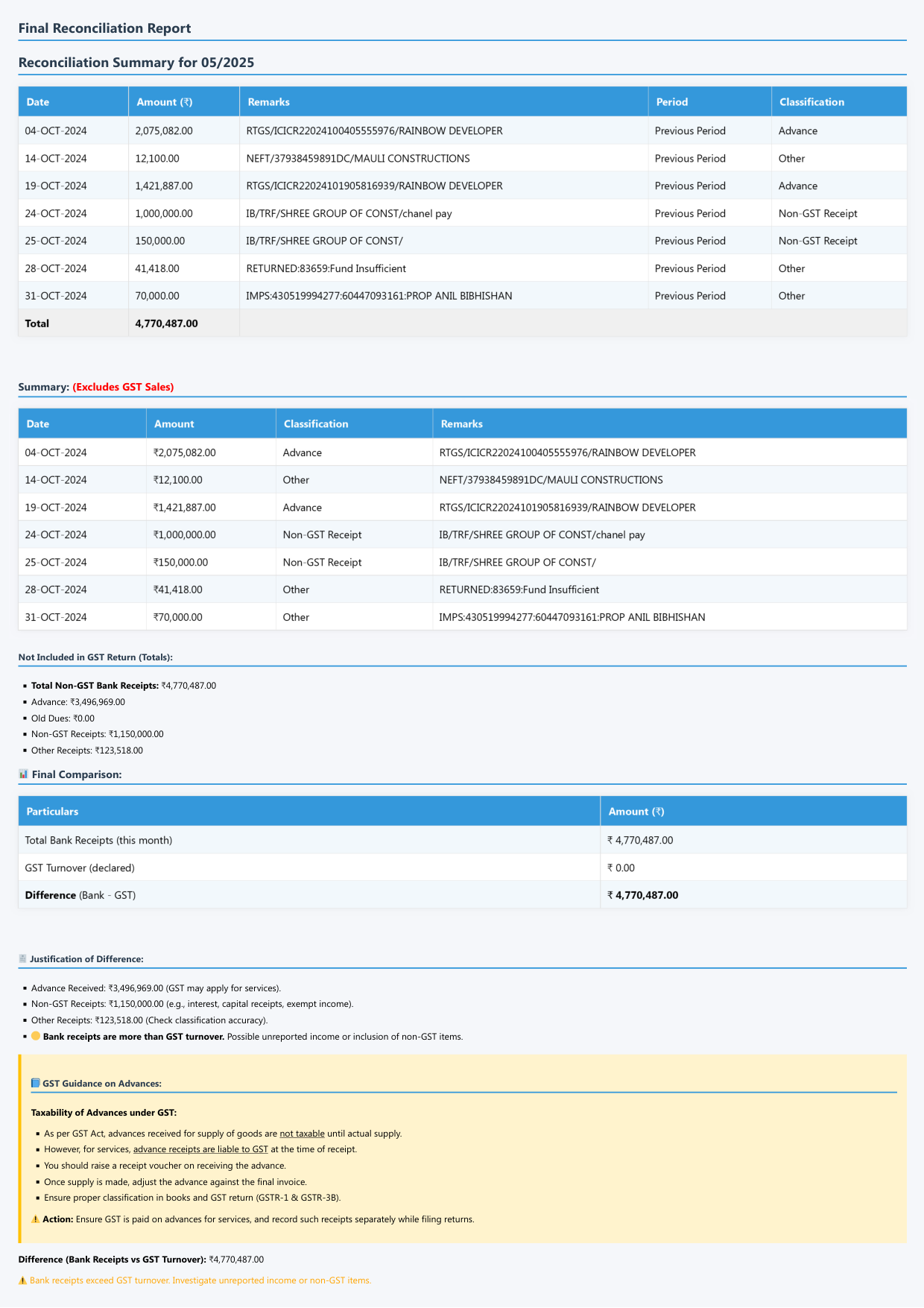Select the Difference (Bank - GST) row label

coord(80,895)
